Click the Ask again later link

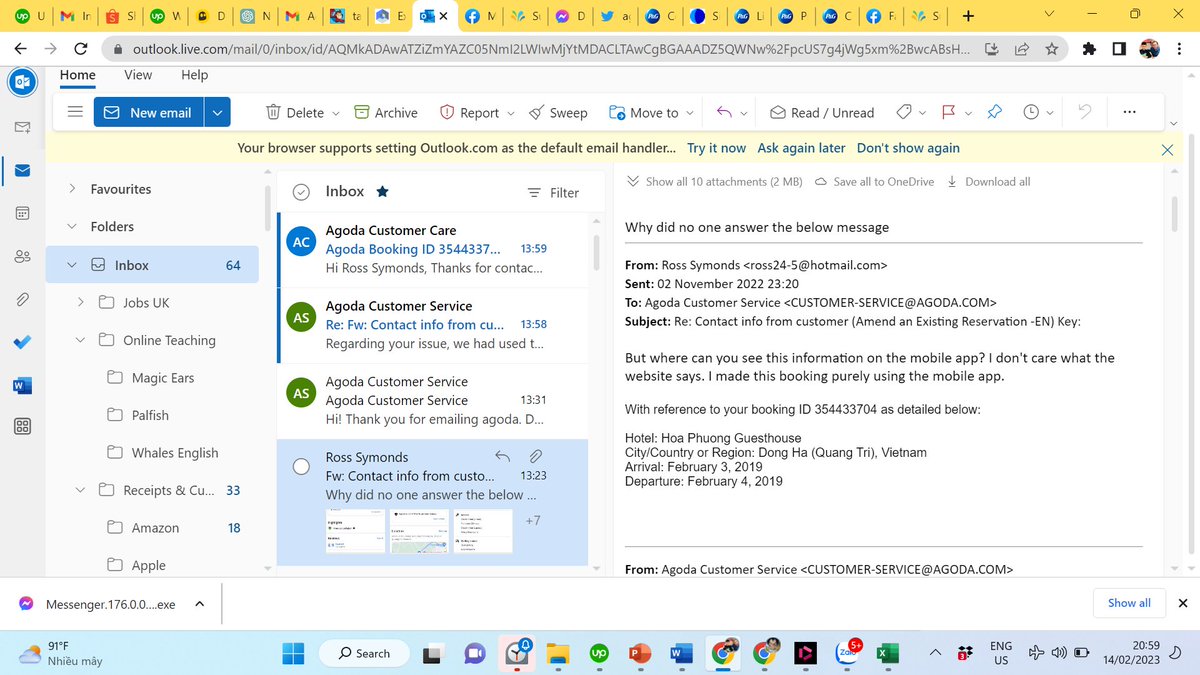(x=801, y=148)
